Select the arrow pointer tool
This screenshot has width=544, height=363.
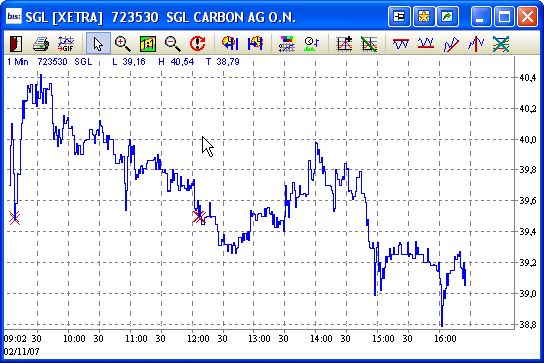(x=98, y=44)
